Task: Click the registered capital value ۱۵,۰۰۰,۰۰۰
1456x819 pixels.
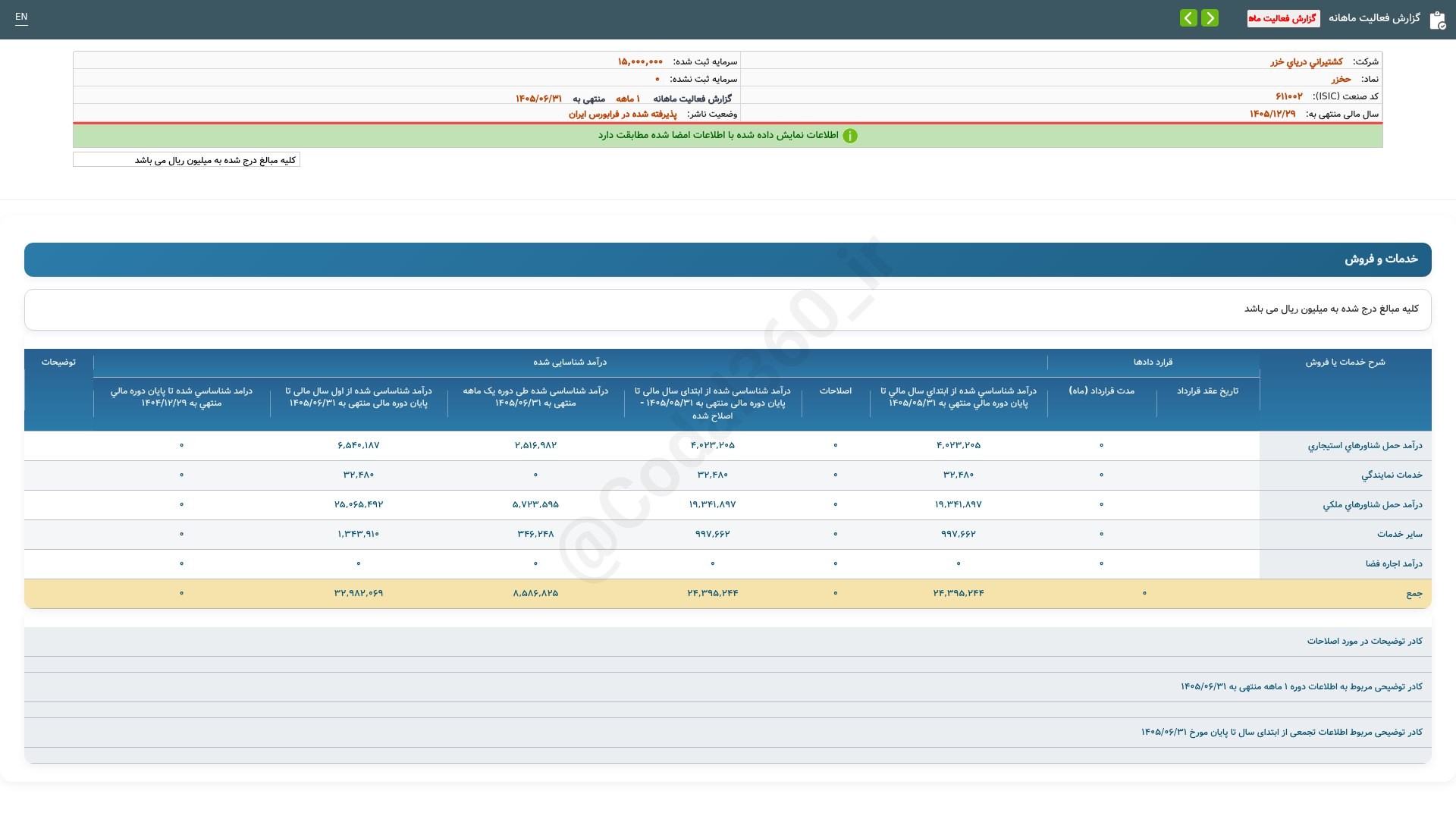Action: (640, 61)
